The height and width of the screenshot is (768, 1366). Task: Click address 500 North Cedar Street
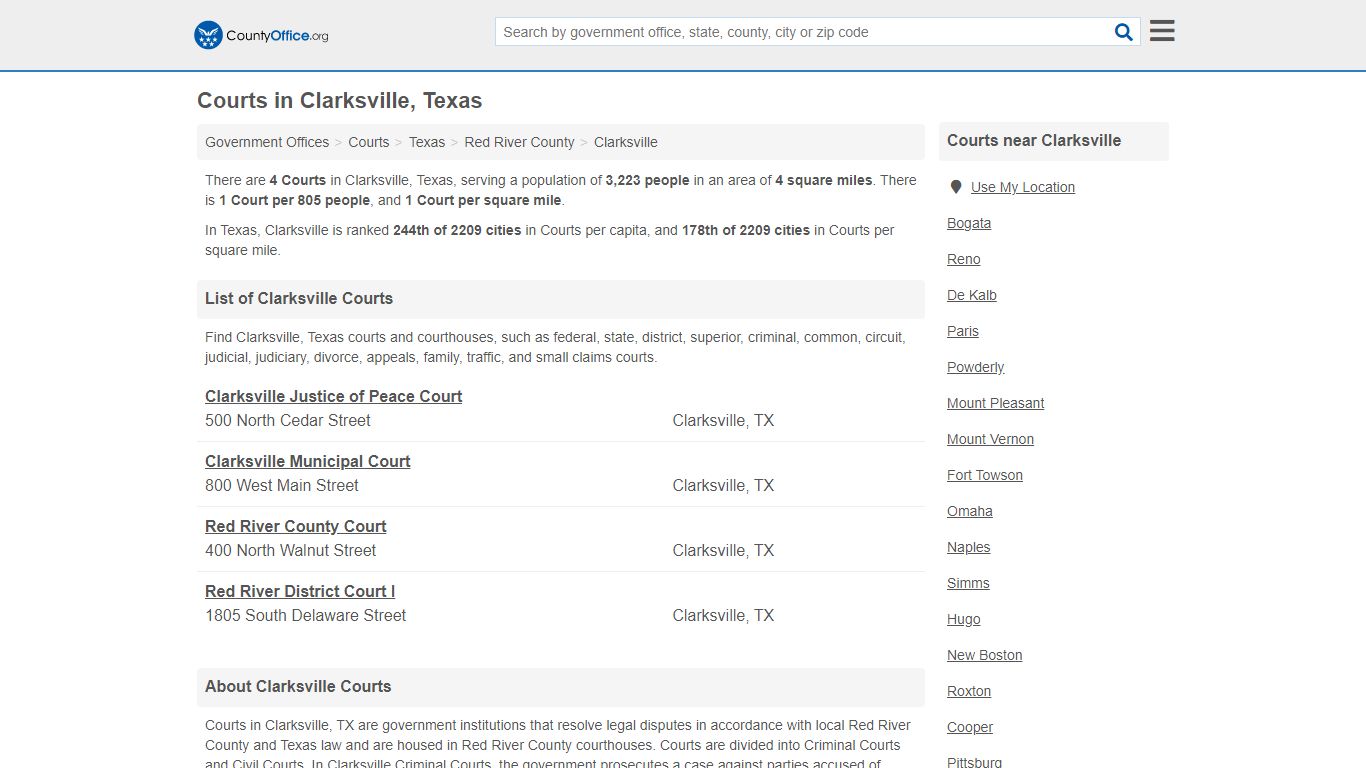288,420
